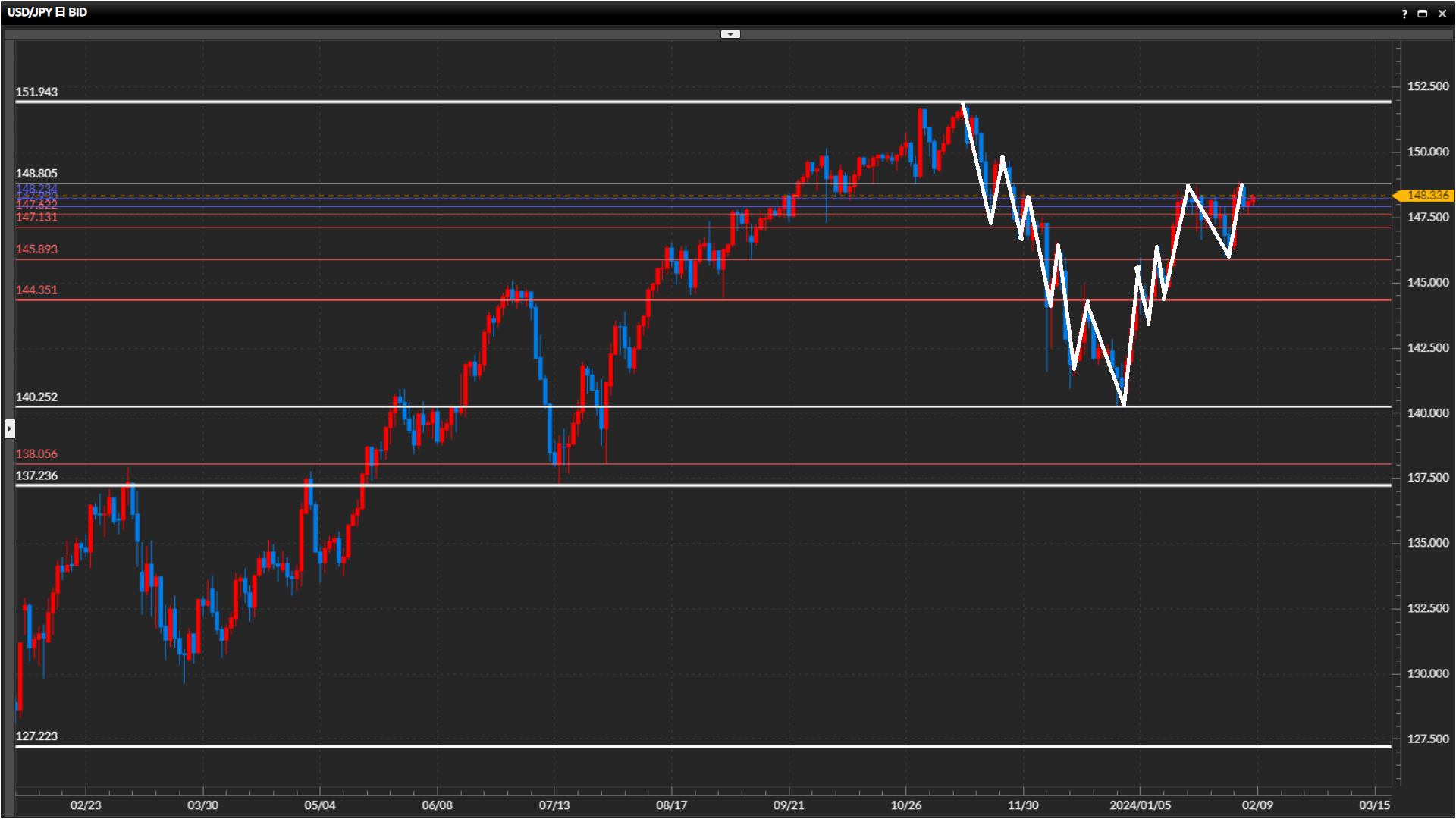Viewport: 1456px width, 819px height.
Task: Select the 137.236 horizontal line label
Action: (x=36, y=475)
